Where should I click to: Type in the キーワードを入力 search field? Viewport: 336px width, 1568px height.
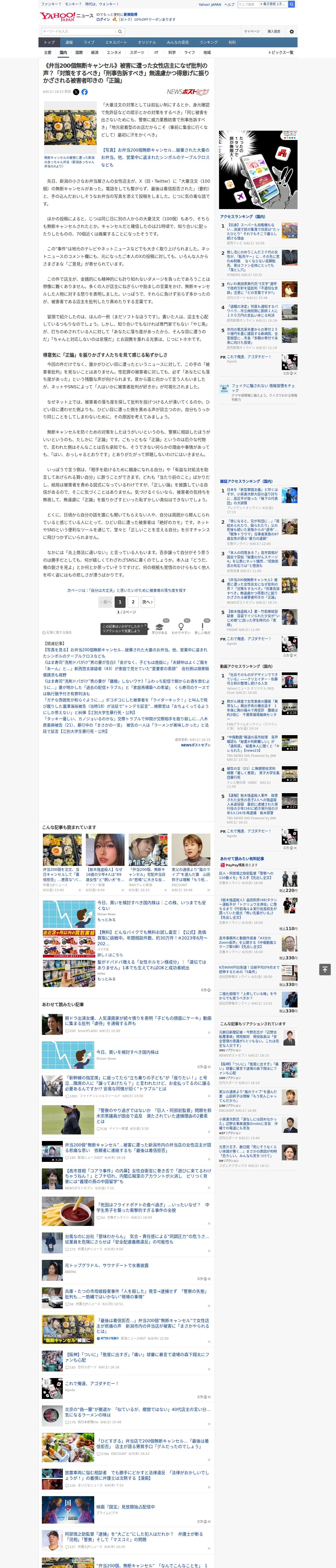pos(79,32)
